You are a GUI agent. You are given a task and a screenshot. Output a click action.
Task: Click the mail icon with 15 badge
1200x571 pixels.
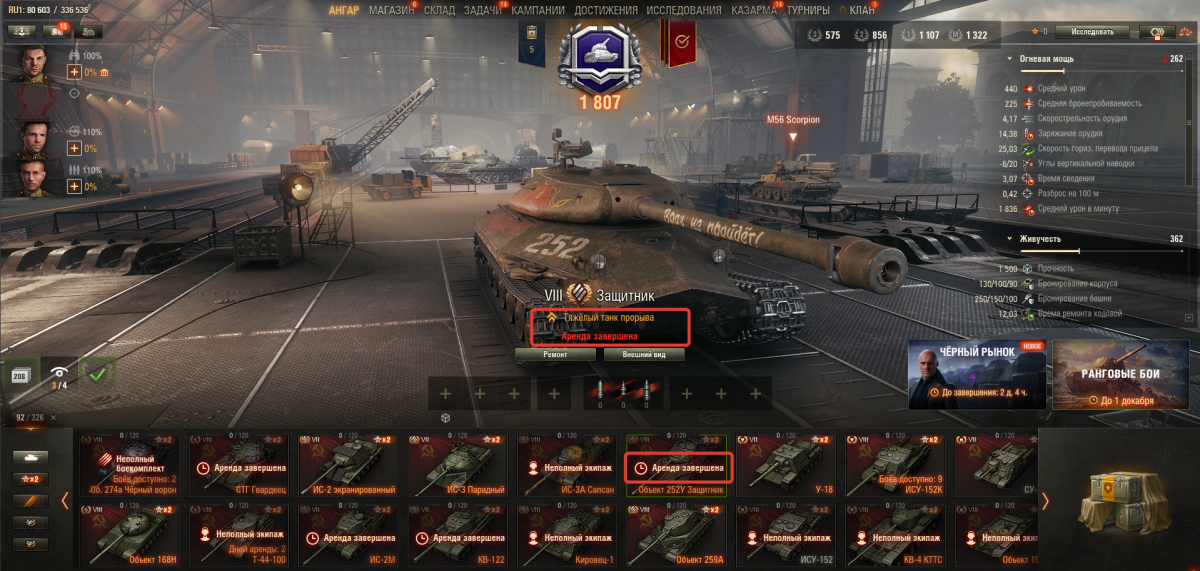tap(56, 31)
